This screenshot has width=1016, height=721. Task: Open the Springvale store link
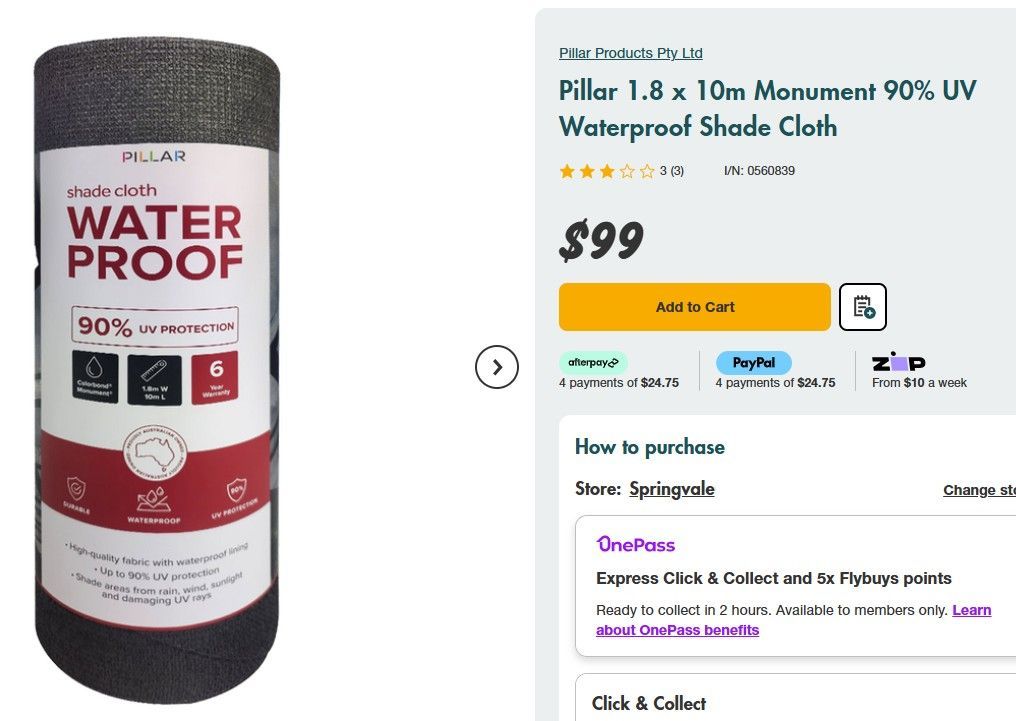coord(671,489)
